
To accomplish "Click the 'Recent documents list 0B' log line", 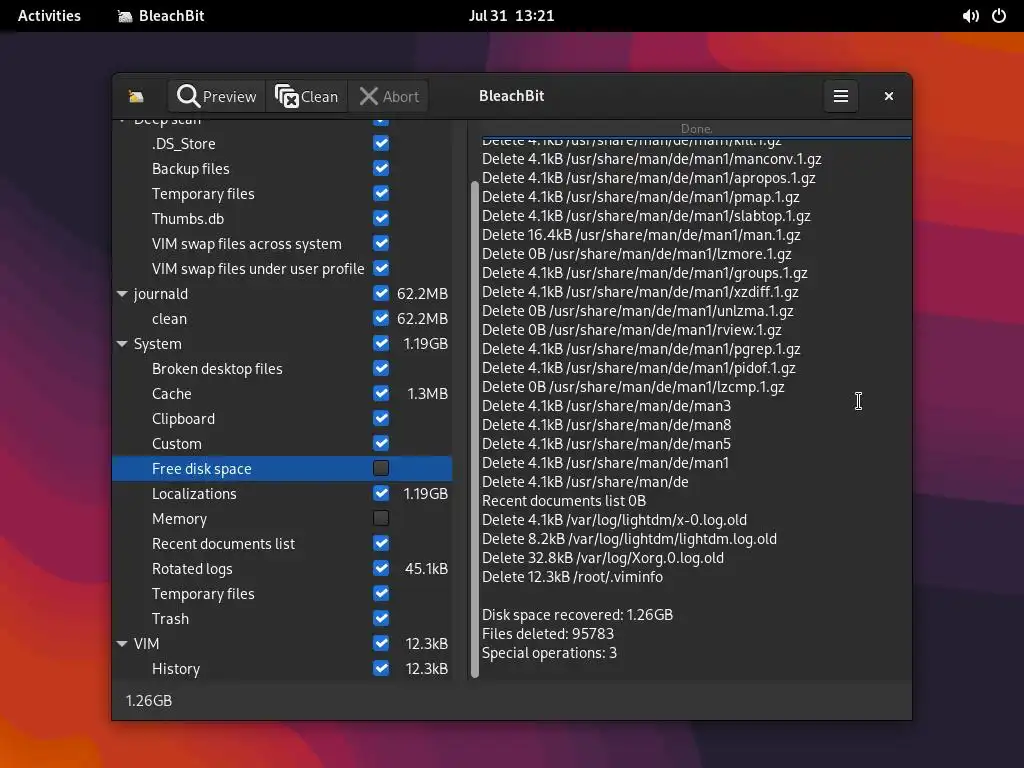I will pos(564,501).
